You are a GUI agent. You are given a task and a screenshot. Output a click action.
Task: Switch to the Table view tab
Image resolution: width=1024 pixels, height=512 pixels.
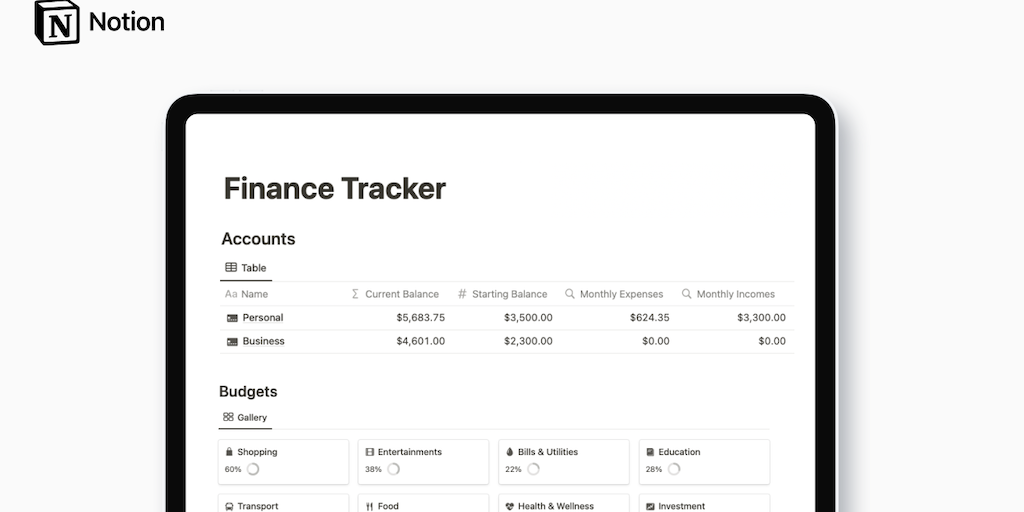pos(246,268)
